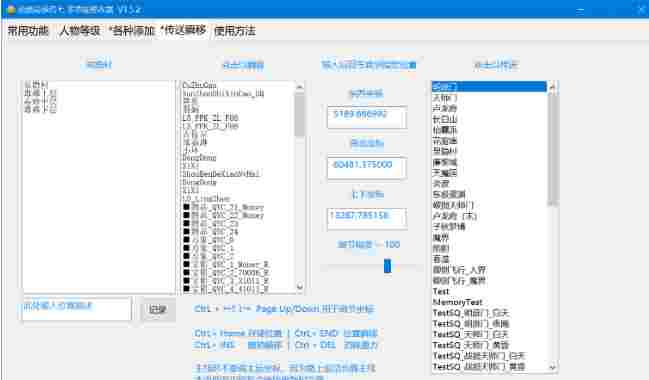Click the app icon in title bar

pos(11,9)
